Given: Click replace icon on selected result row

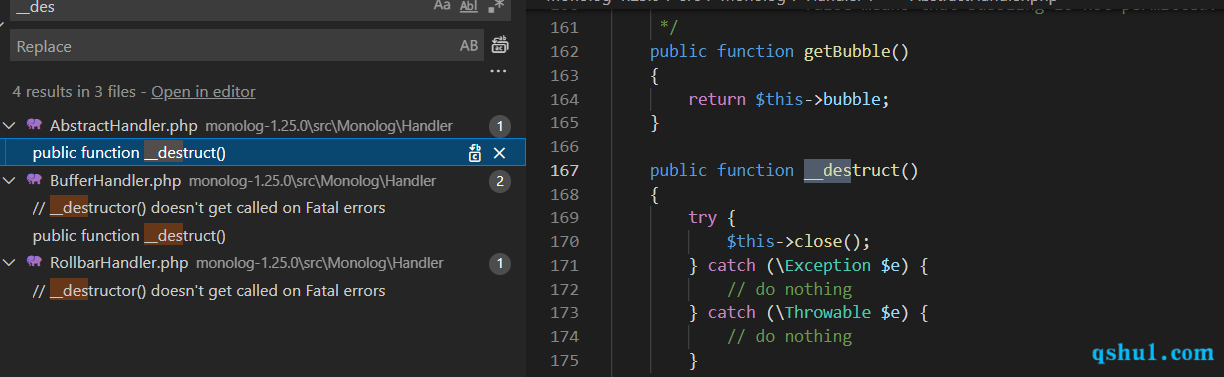Looking at the screenshot, I should point(475,153).
